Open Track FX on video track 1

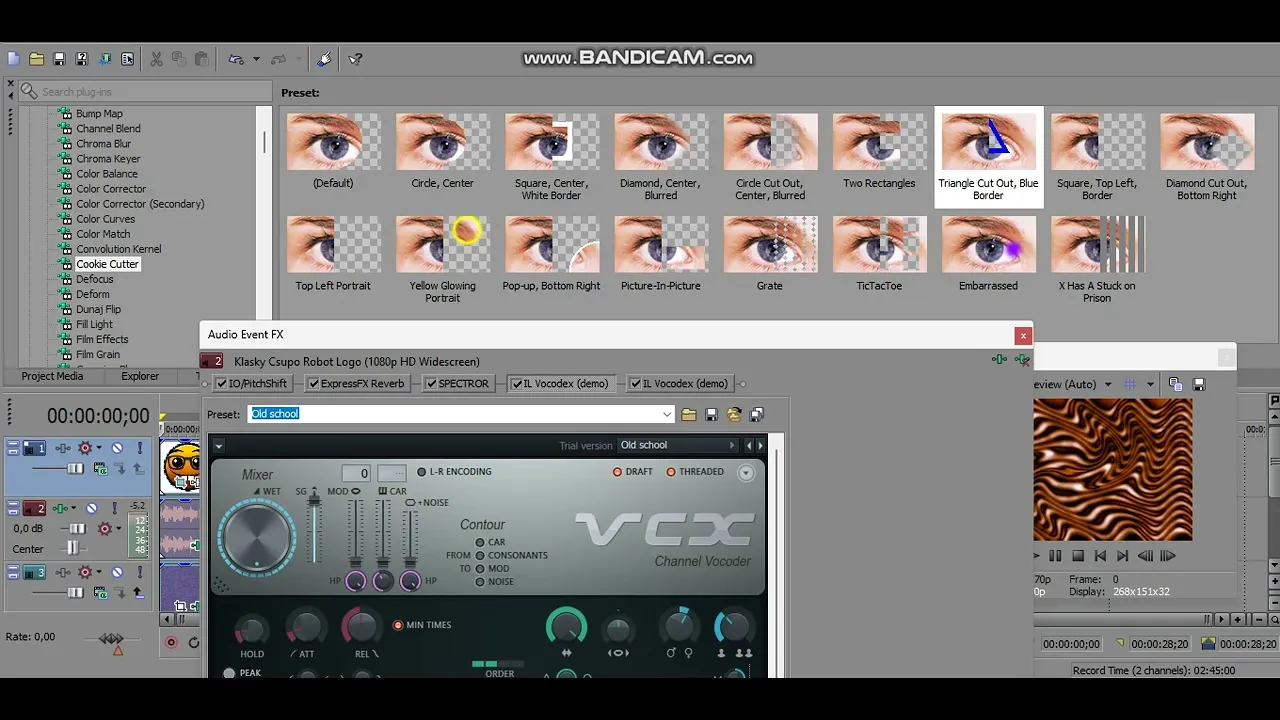pyautogui.click(x=62, y=448)
